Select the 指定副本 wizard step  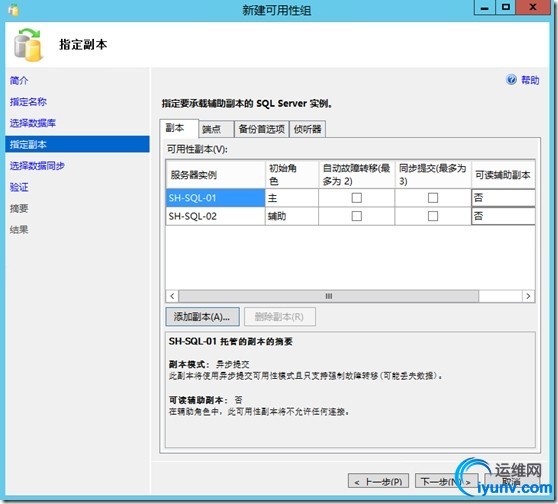click(x=77, y=144)
